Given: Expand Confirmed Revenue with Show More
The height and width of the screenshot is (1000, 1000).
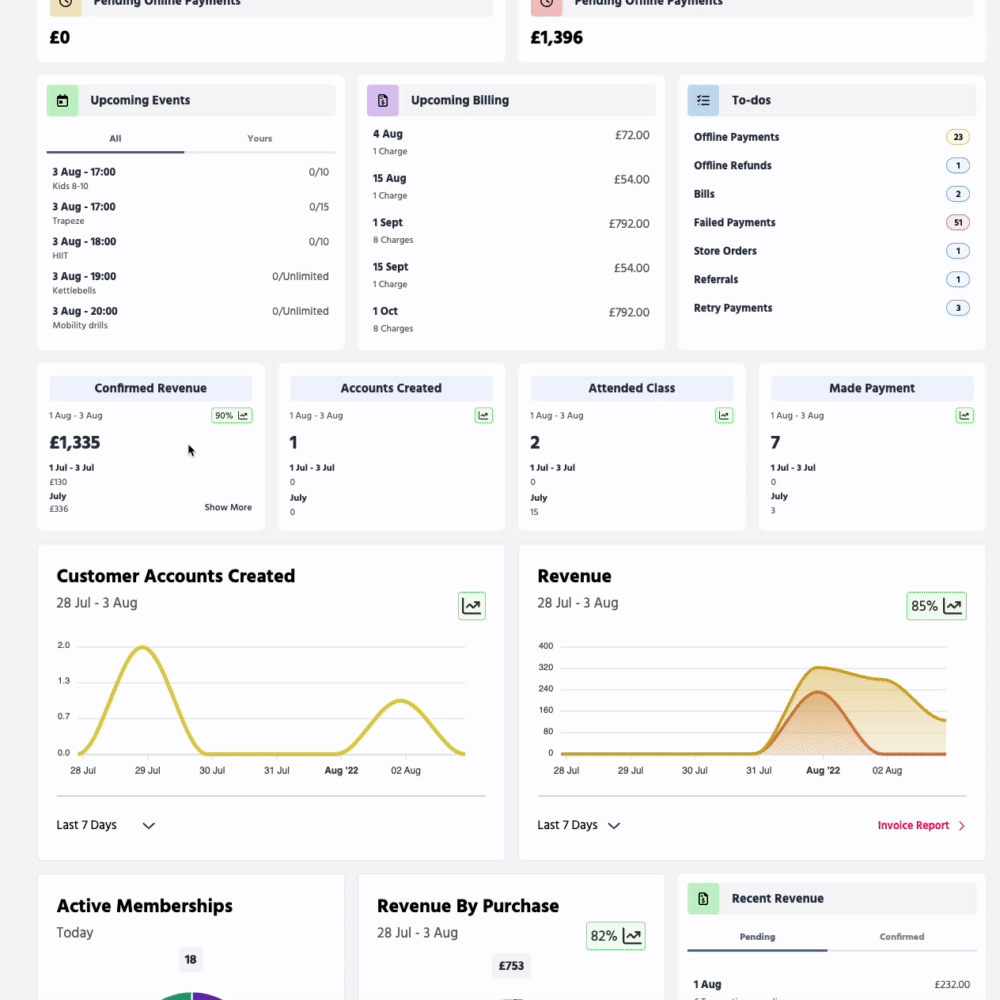Looking at the screenshot, I should click(228, 508).
